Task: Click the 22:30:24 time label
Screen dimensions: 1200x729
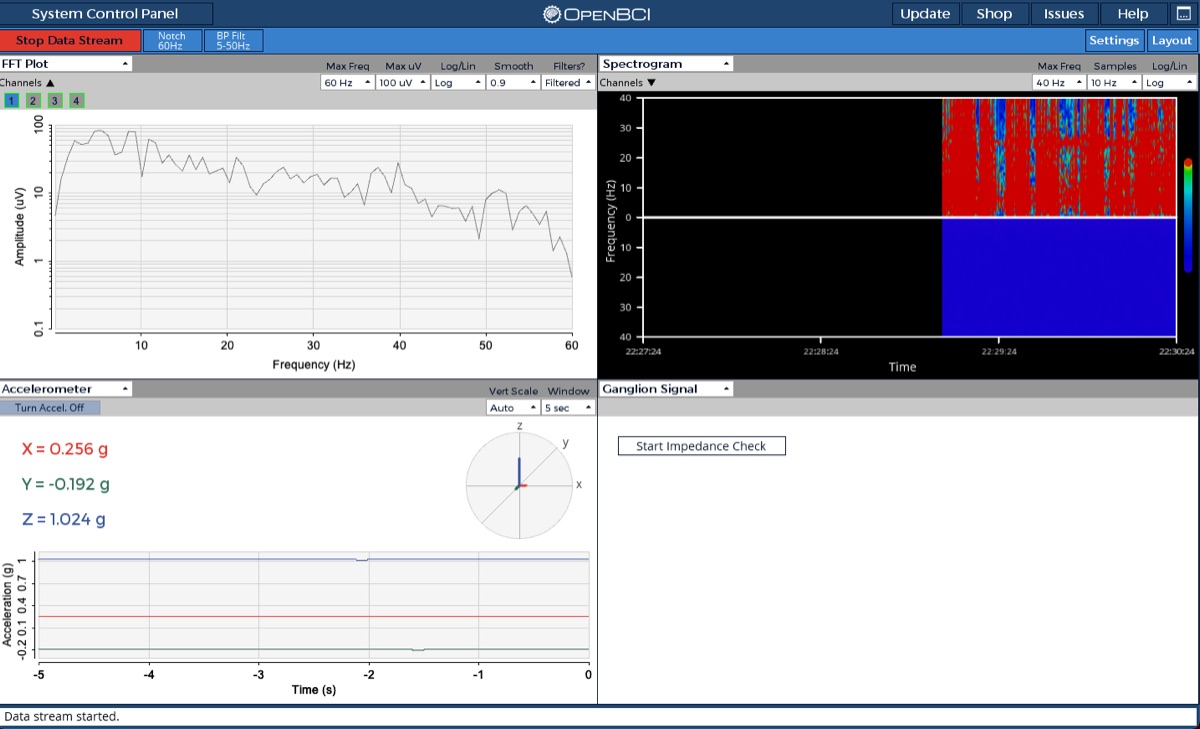Action: (x=1176, y=352)
